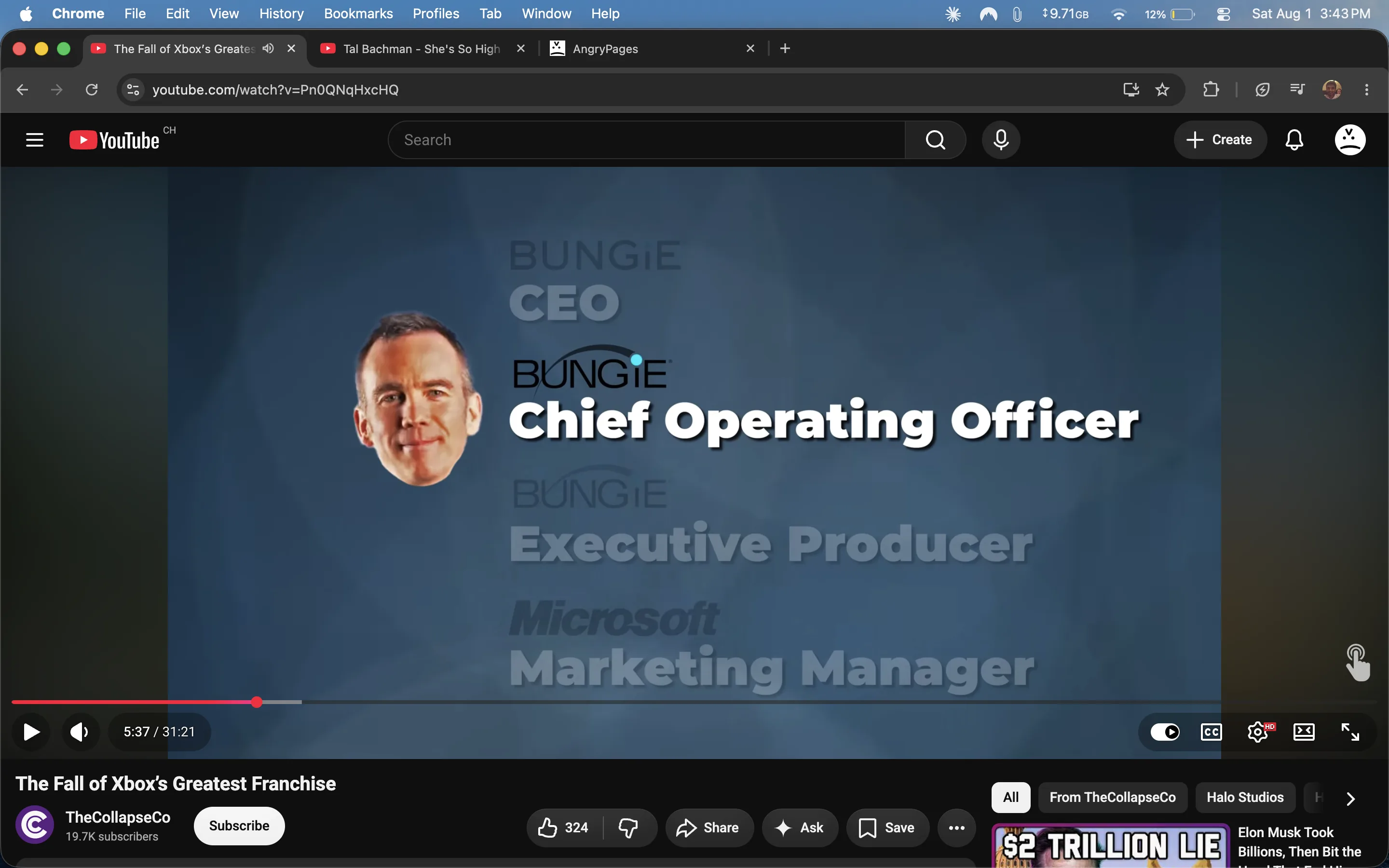The width and height of the screenshot is (1389, 868).
Task: Switch to the Tal Bachman tab
Action: point(422,49)
